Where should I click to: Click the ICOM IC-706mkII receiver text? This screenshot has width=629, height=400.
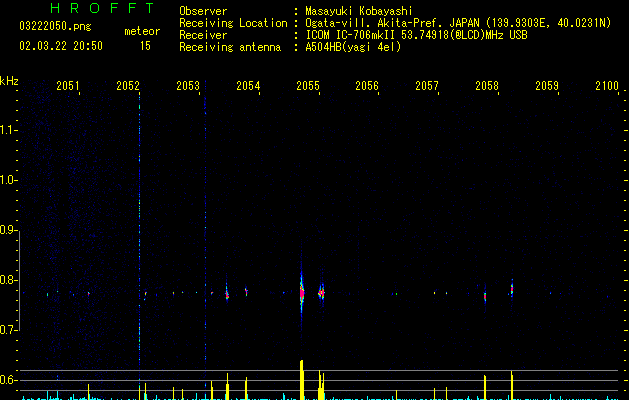point(416,35)
